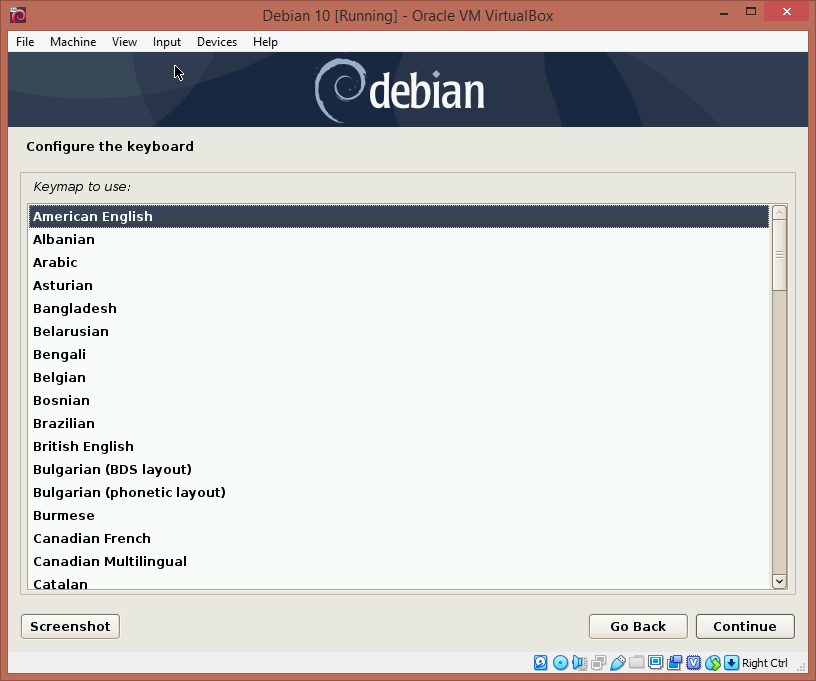Close the VirtualBox window

click(x=787, y=11)
